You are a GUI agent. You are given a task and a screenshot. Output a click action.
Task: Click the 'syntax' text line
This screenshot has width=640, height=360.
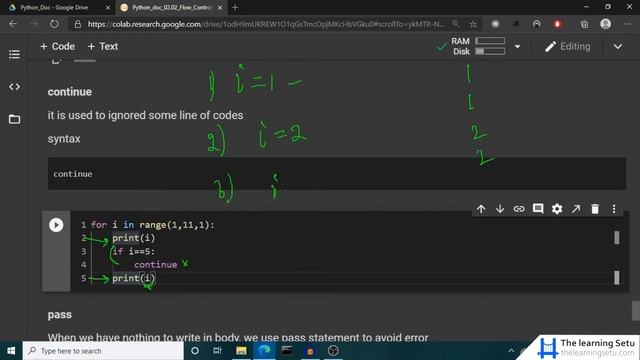(x=64, y=139)
